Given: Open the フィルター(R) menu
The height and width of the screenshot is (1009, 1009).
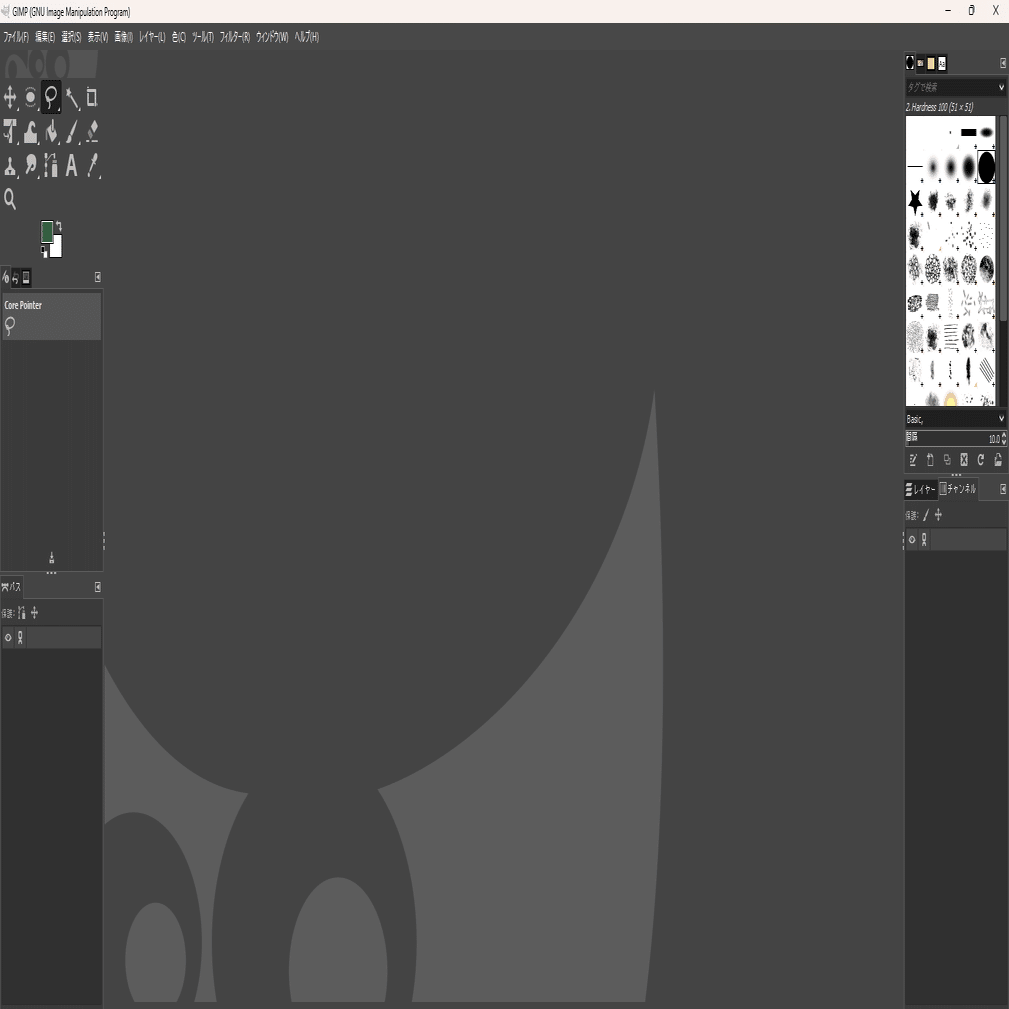Looking at the screenshot, I should coord(235,37).
